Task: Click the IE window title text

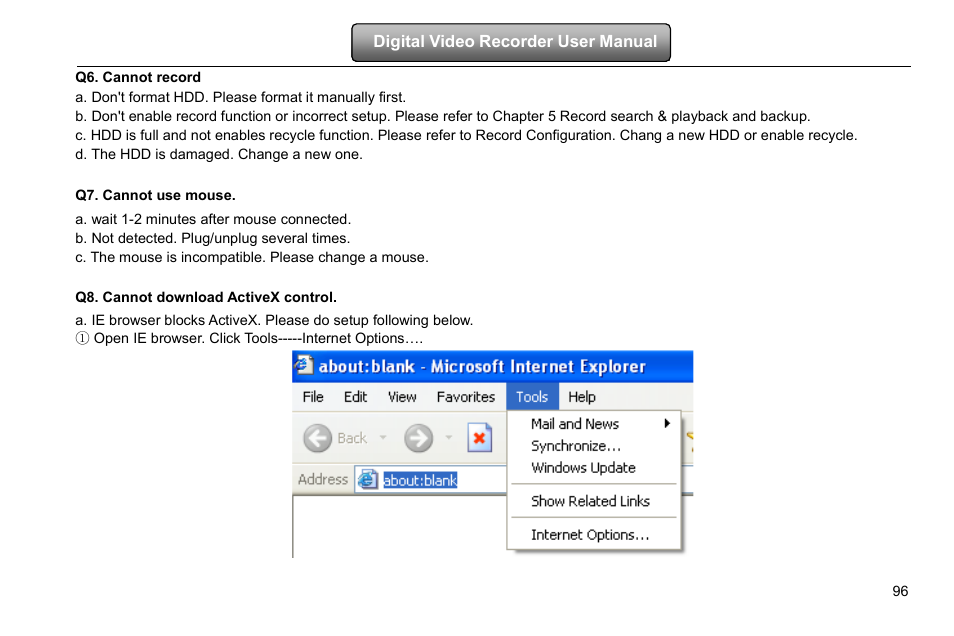Action: pyautogui.click(x=482, y=366)
